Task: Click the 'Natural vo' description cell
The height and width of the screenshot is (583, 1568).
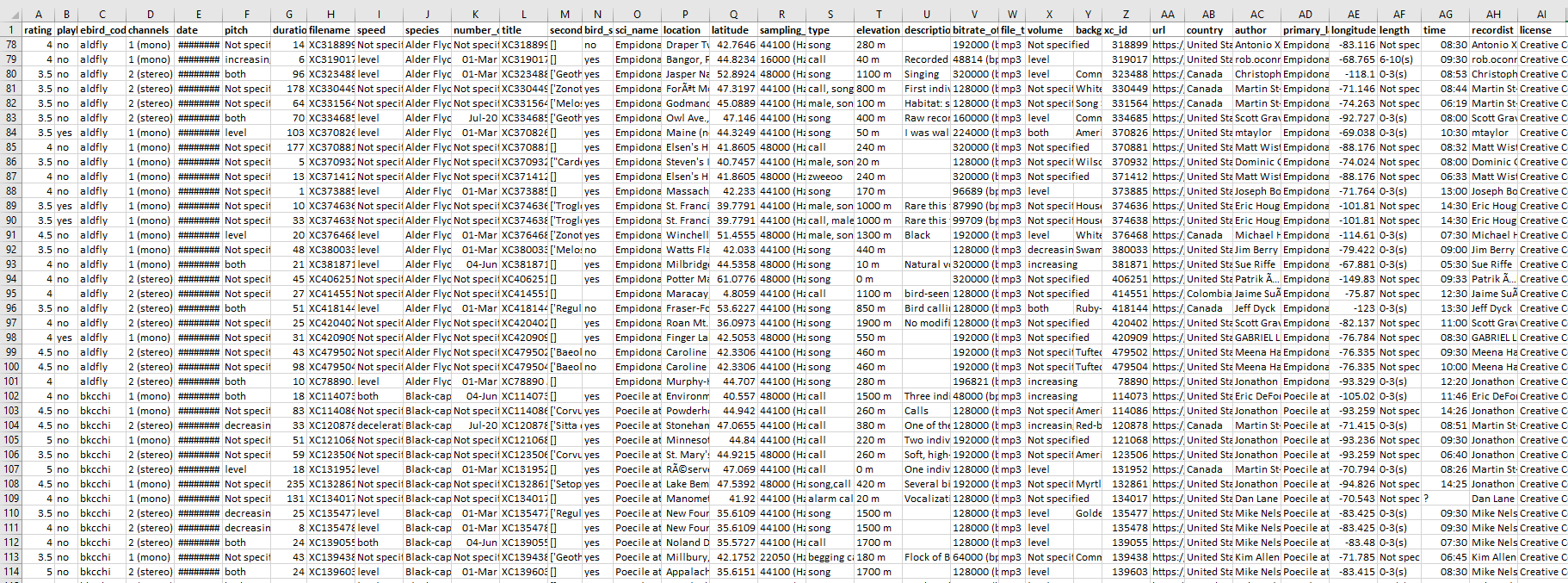Action: pos(927,264)
